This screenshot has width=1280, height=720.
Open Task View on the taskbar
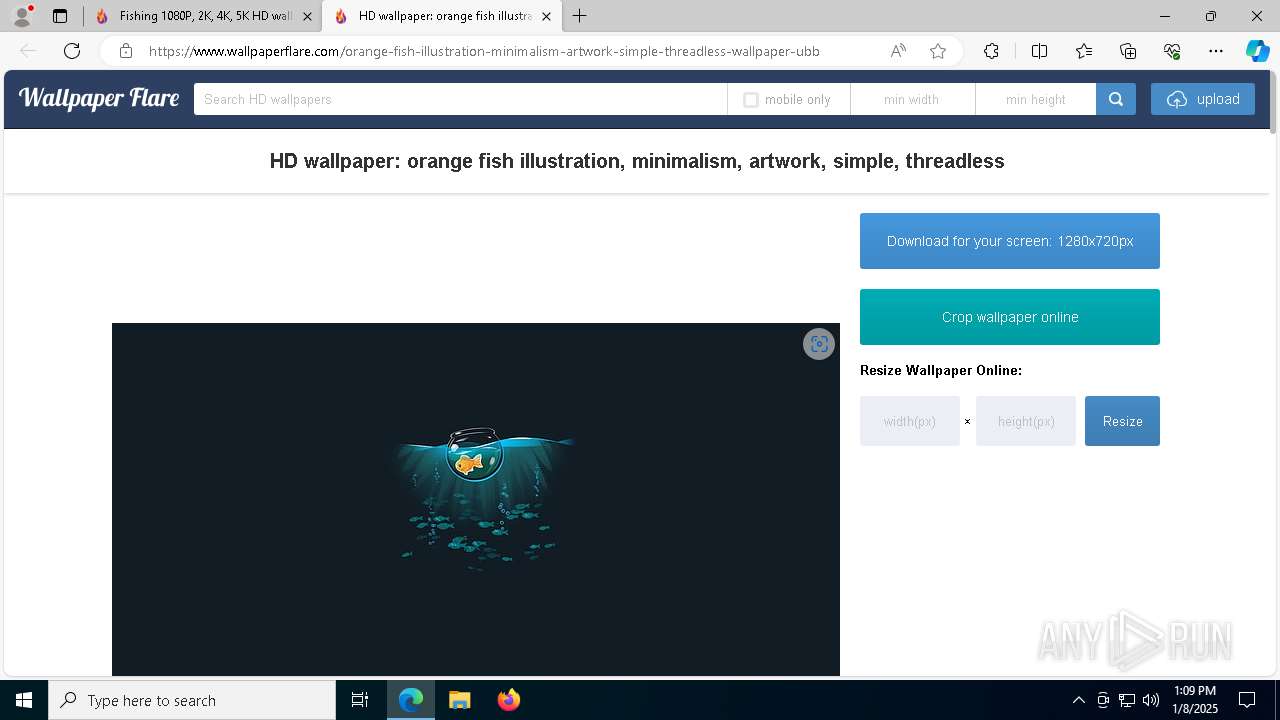click(x=360, y=700)
